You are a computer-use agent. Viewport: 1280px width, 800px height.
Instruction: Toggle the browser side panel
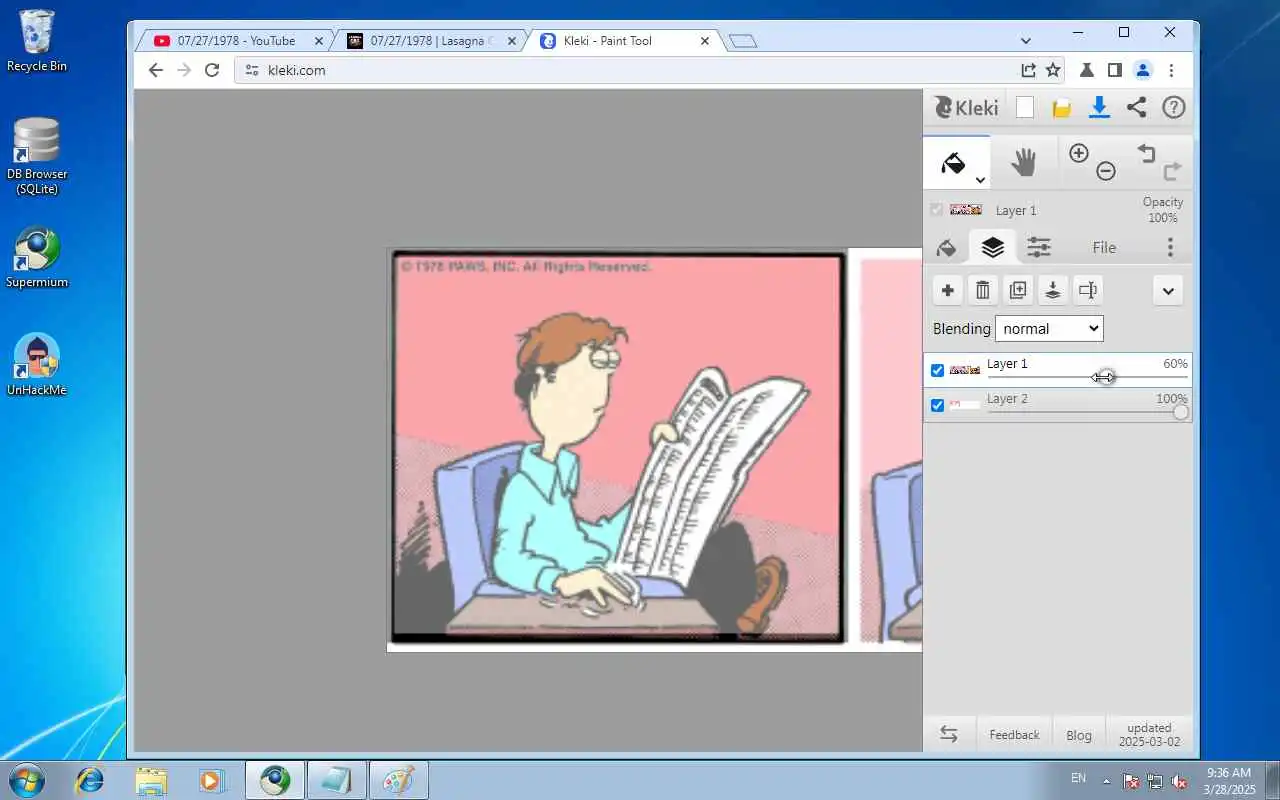[x=1115, y=70]
